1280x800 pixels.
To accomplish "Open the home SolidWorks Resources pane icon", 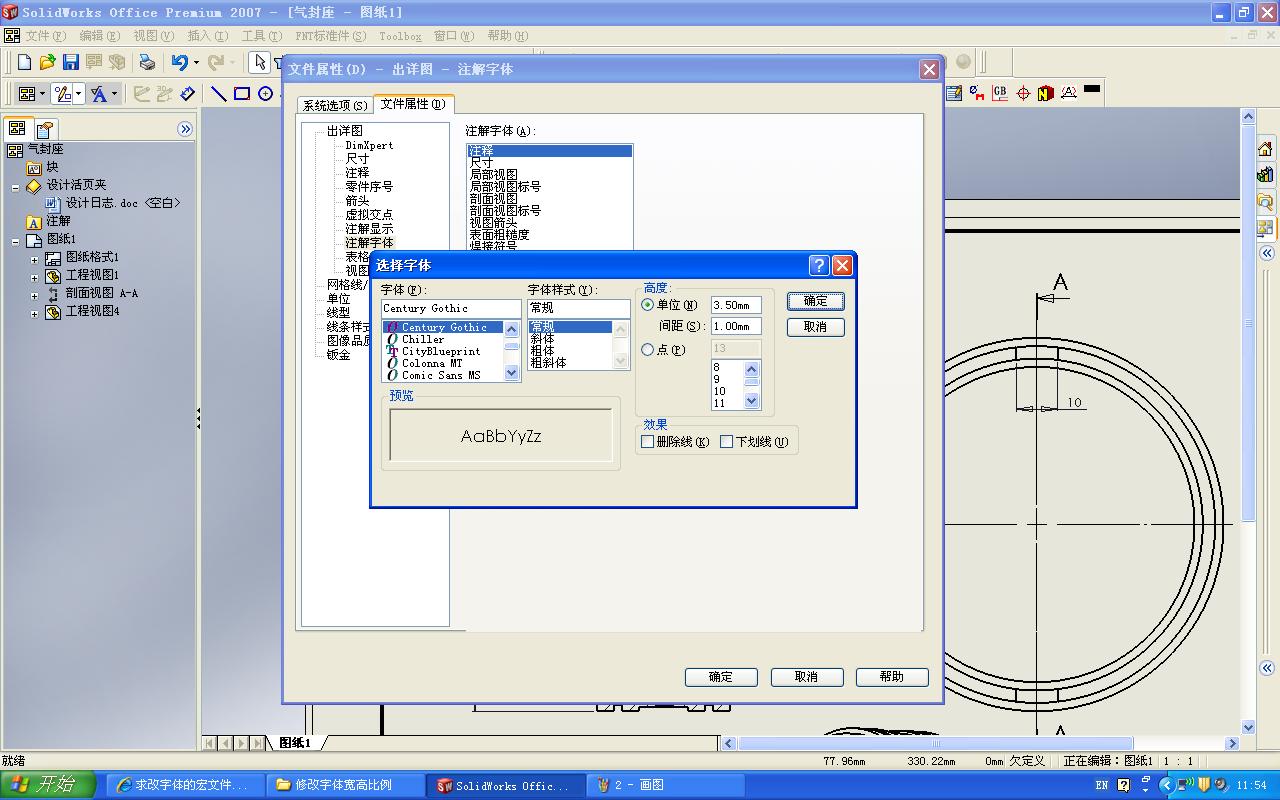I will click(1265, 149).
